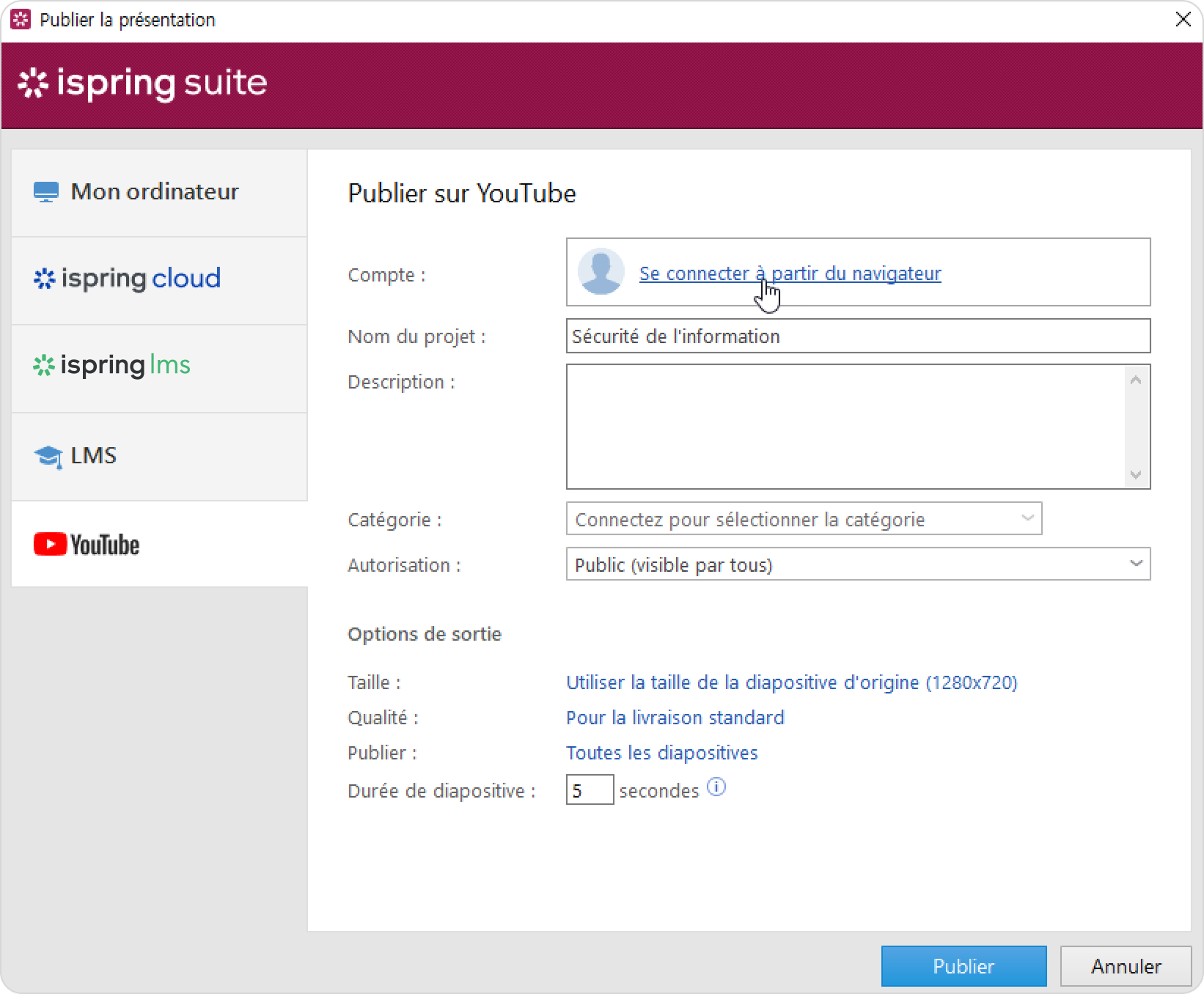The height and width of the screenshot is (994, 1204).
Task: Click the monitor icon for Mon ordinateur
Action: tap(46, 192)
